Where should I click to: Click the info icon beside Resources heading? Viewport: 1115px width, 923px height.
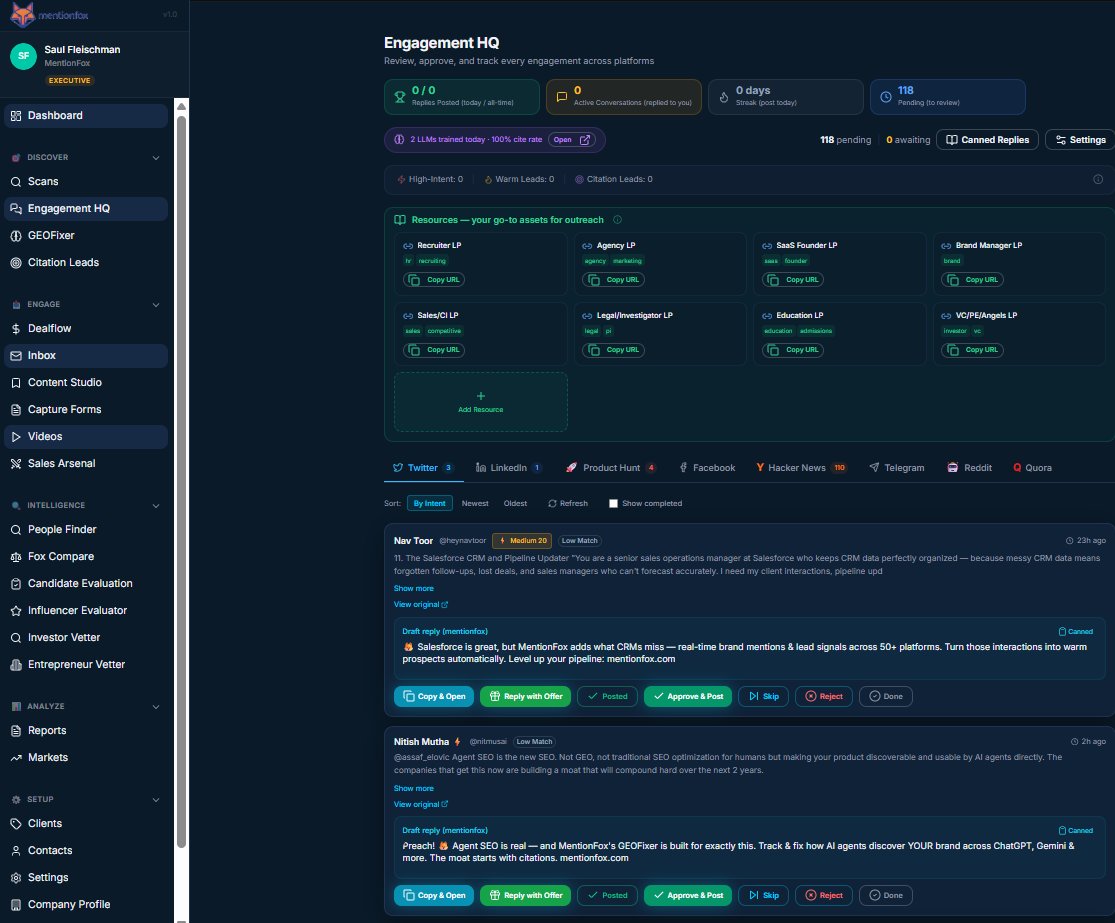pyautogui.click(x=617, y=220)
